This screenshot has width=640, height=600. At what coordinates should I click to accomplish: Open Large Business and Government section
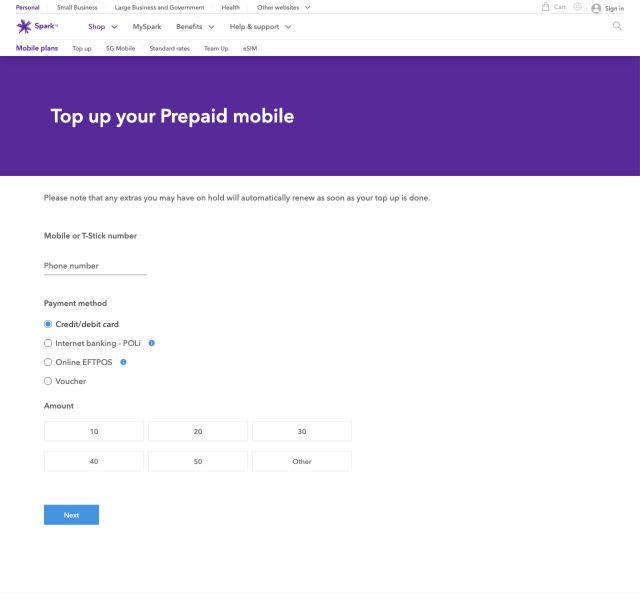[159, 7]
